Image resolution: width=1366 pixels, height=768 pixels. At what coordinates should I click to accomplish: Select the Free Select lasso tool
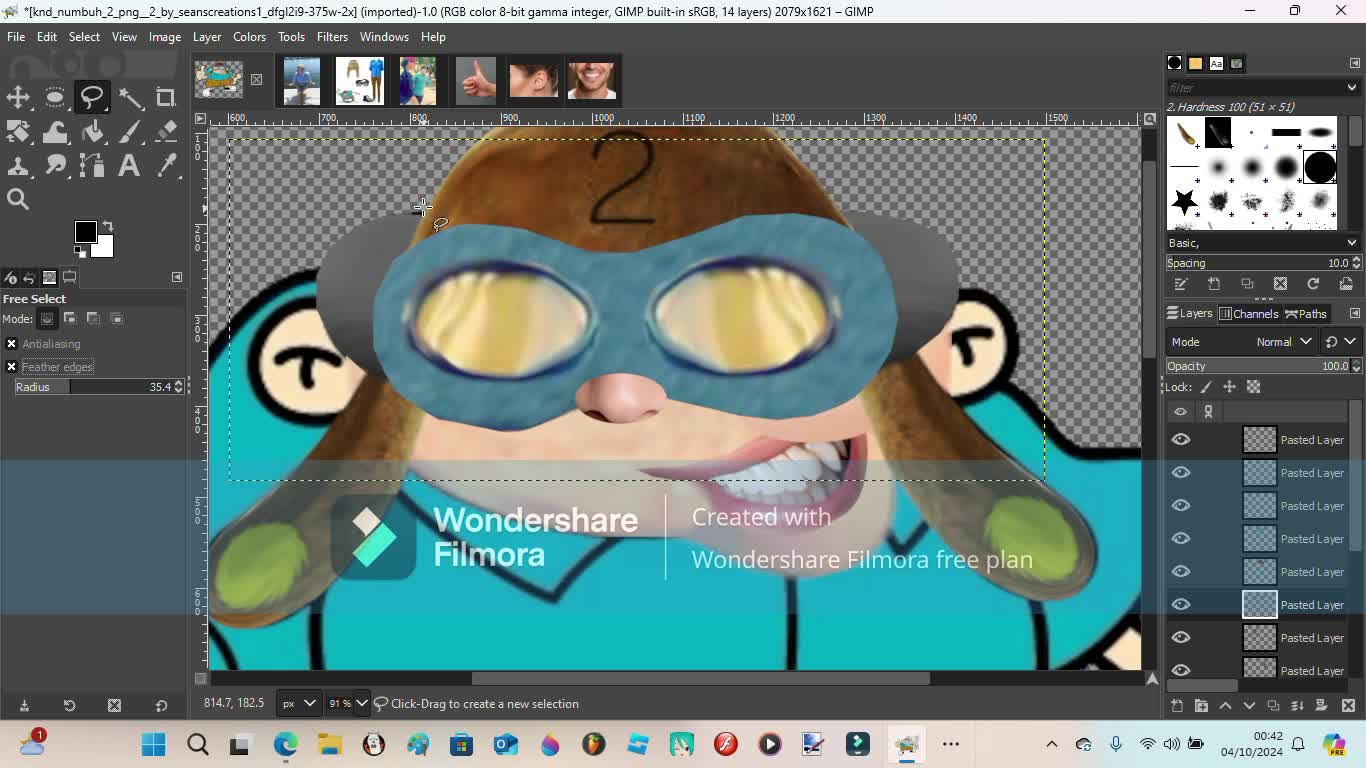click(x=92, y=97)
